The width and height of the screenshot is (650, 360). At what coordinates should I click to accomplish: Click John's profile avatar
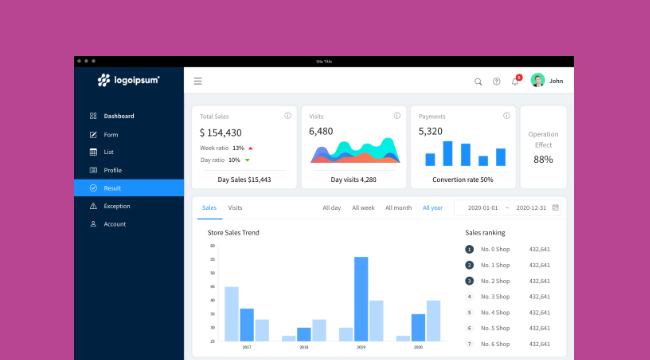click(x=538, y=80)
